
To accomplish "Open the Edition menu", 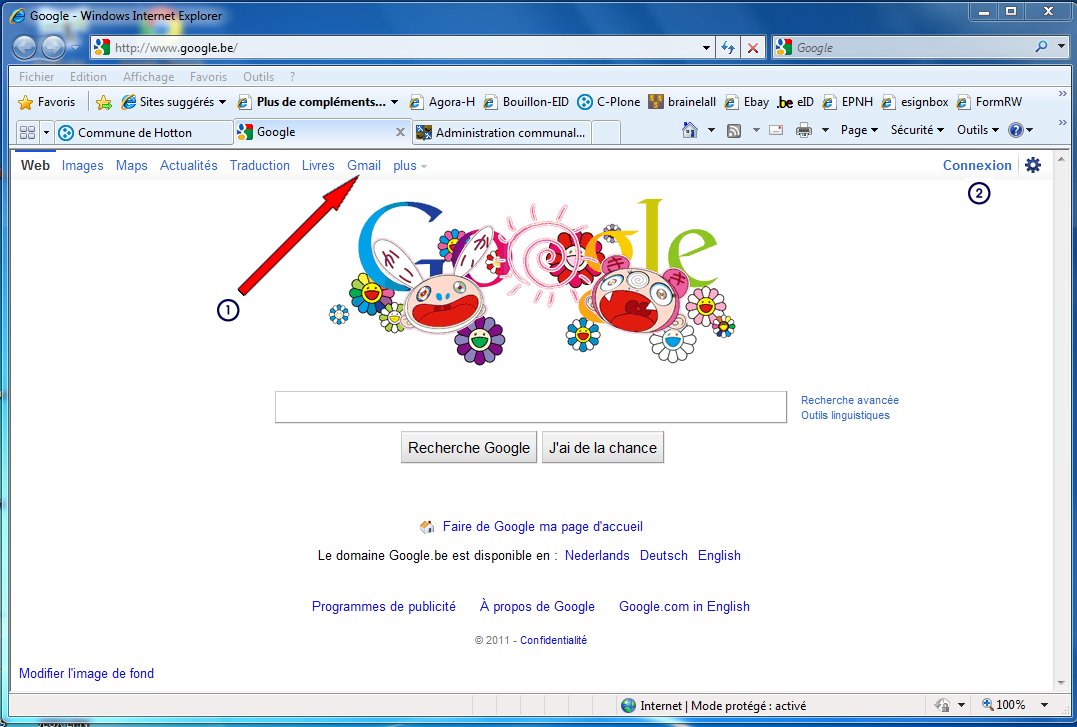I will pos(88,77).
